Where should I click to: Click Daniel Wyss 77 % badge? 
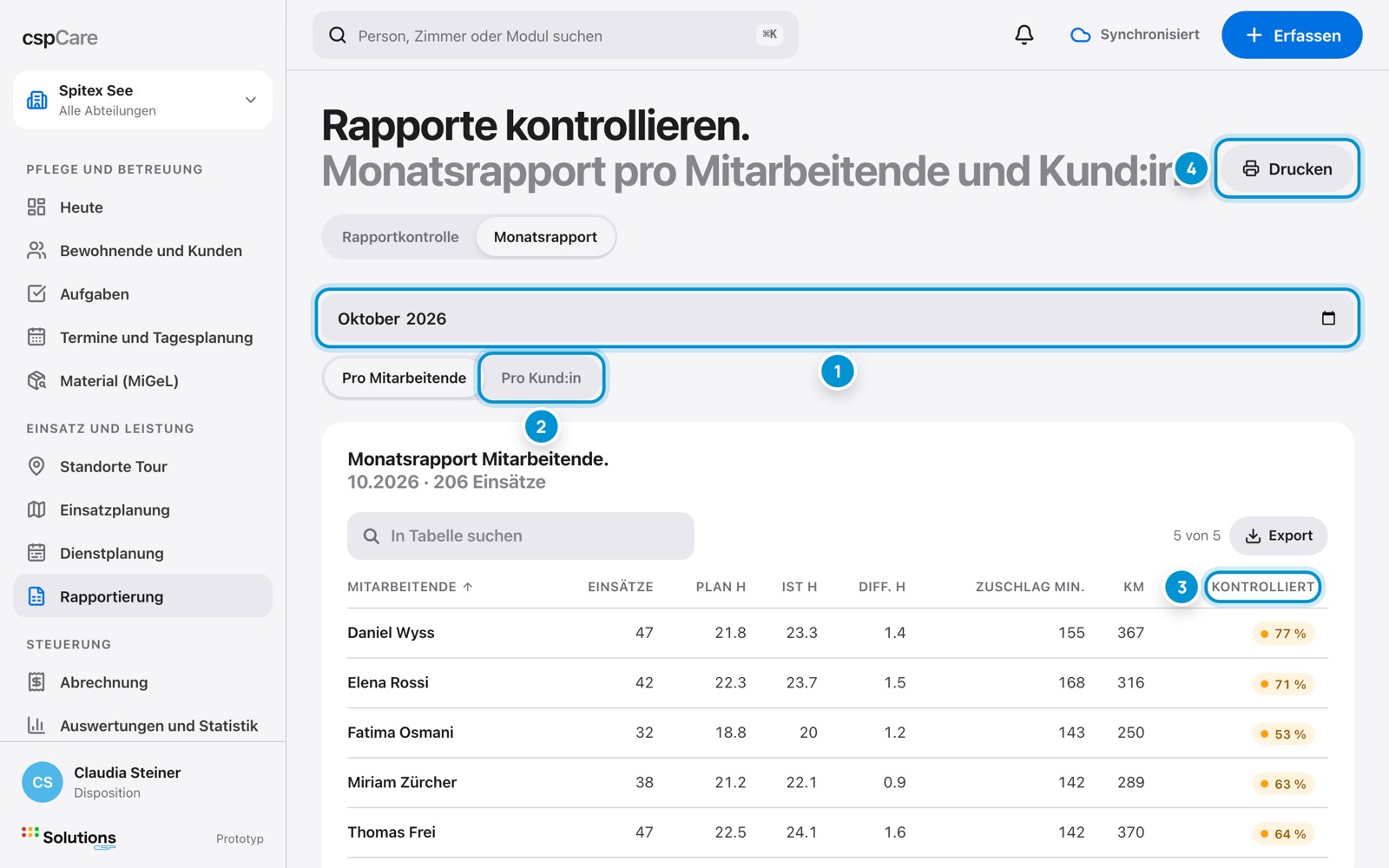pos(1283,634)
